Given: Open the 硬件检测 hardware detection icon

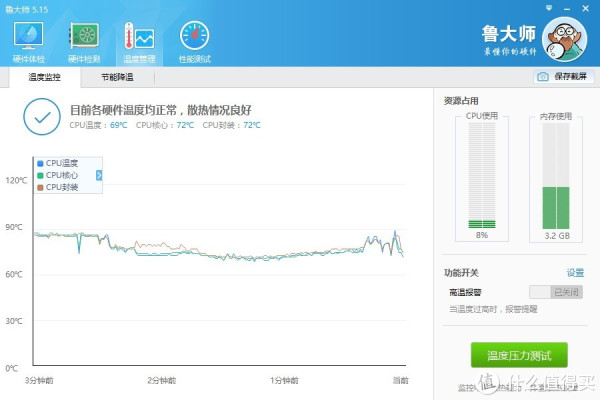Looking at the screenshot, I should click(83, 40).
